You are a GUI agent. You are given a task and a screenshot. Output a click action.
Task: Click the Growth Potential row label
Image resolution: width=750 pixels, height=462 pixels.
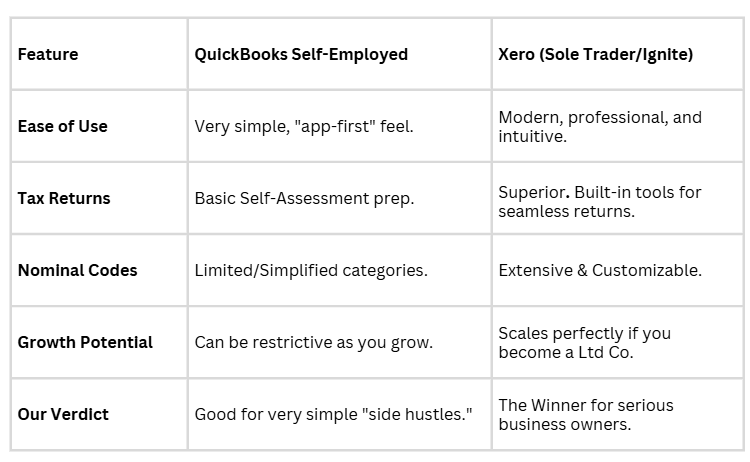click(85, 342)
